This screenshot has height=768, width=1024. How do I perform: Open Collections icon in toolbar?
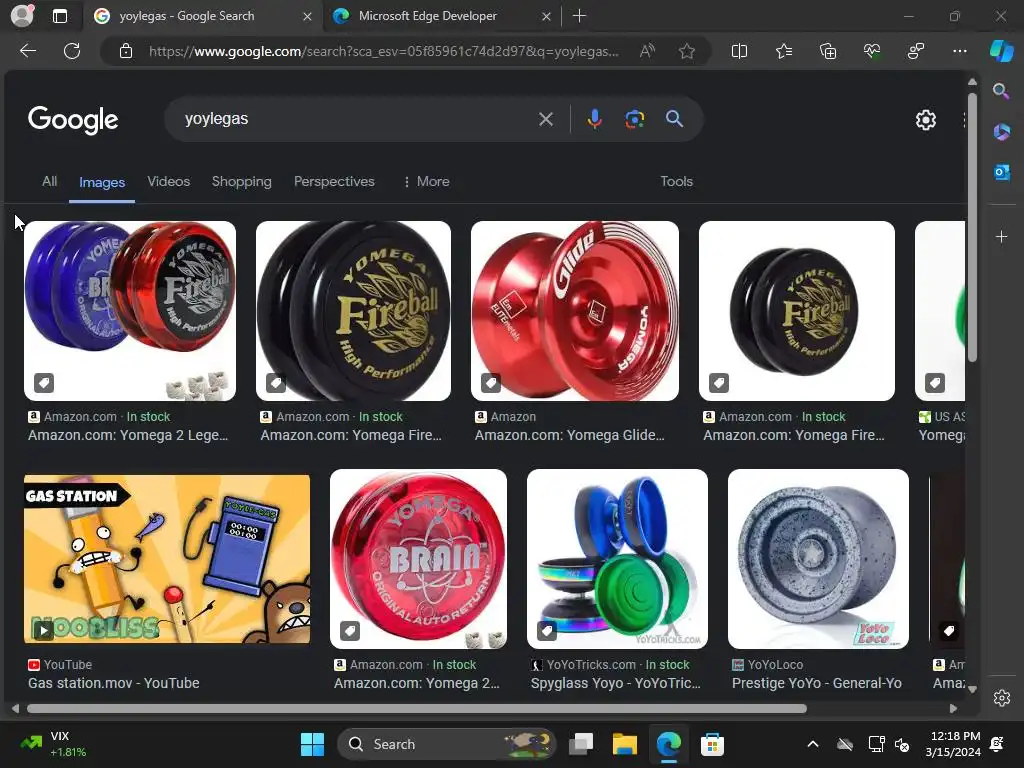pyautogui.click(x=827, y=51)
